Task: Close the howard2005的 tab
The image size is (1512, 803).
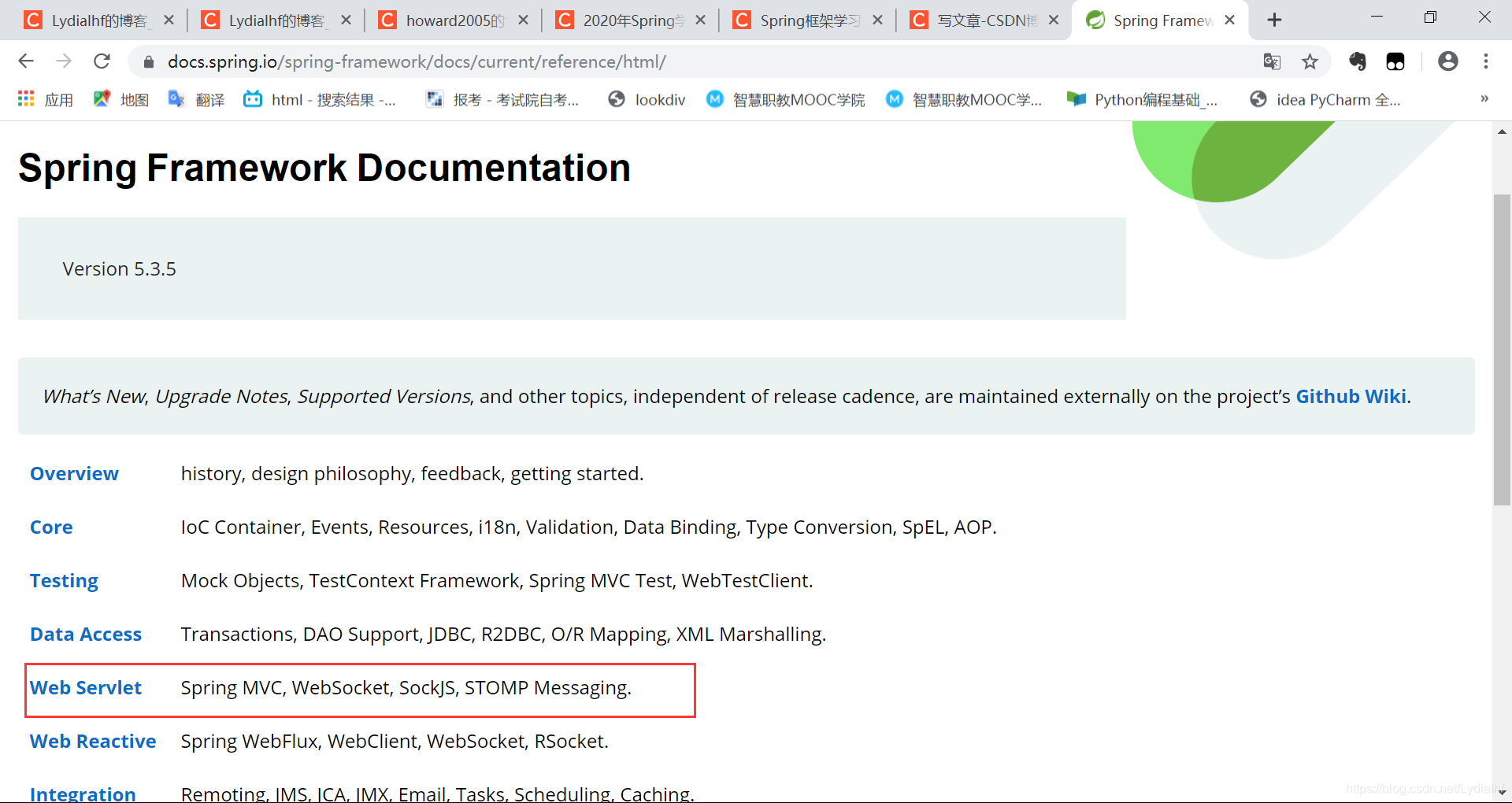Action: 523,20
